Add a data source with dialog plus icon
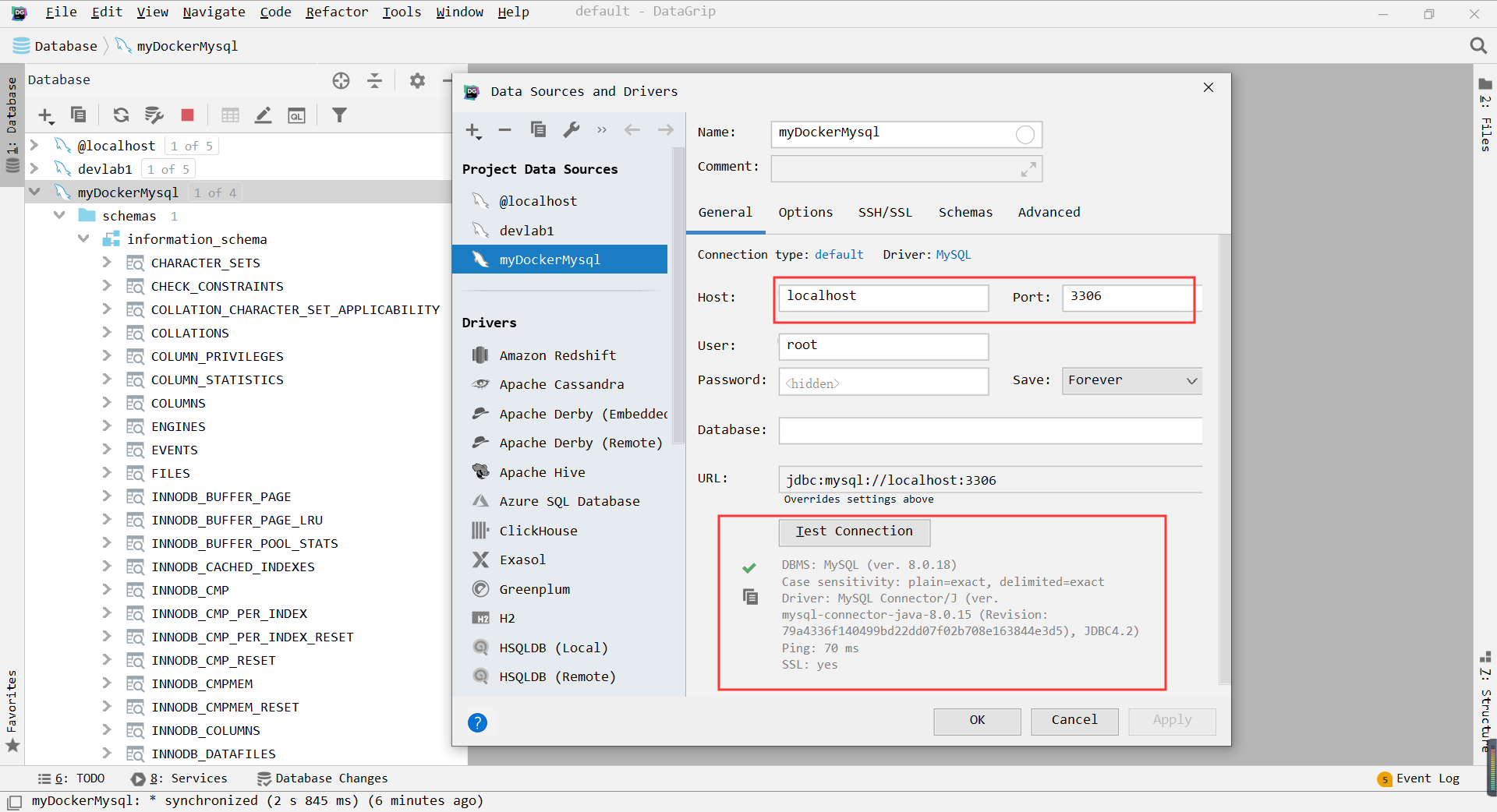The height and width of the screenshot is (812, 1497). point(473,131)
